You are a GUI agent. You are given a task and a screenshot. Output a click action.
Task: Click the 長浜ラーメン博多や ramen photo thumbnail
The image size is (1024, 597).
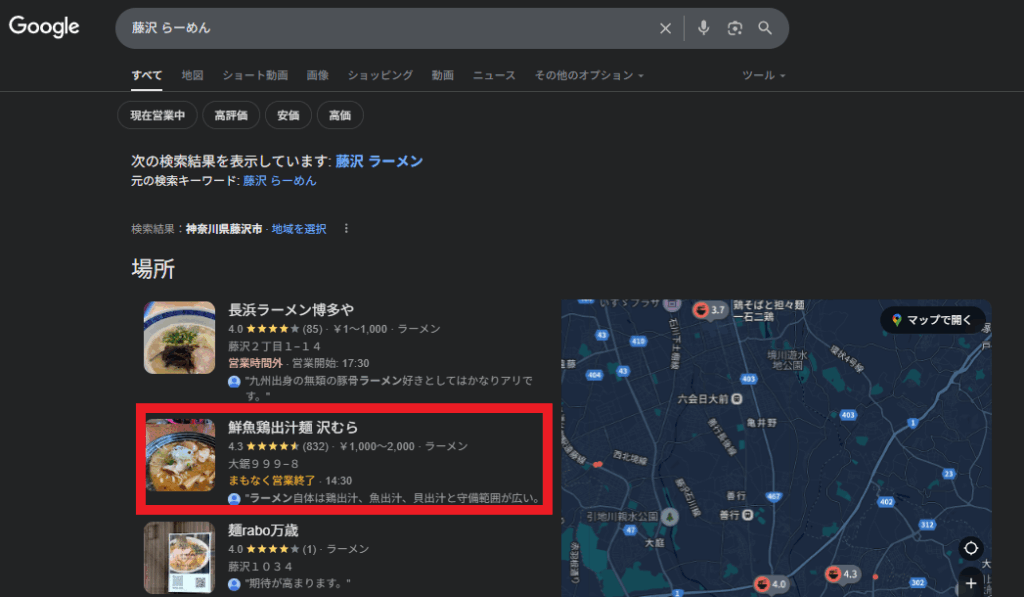[180, 338]
